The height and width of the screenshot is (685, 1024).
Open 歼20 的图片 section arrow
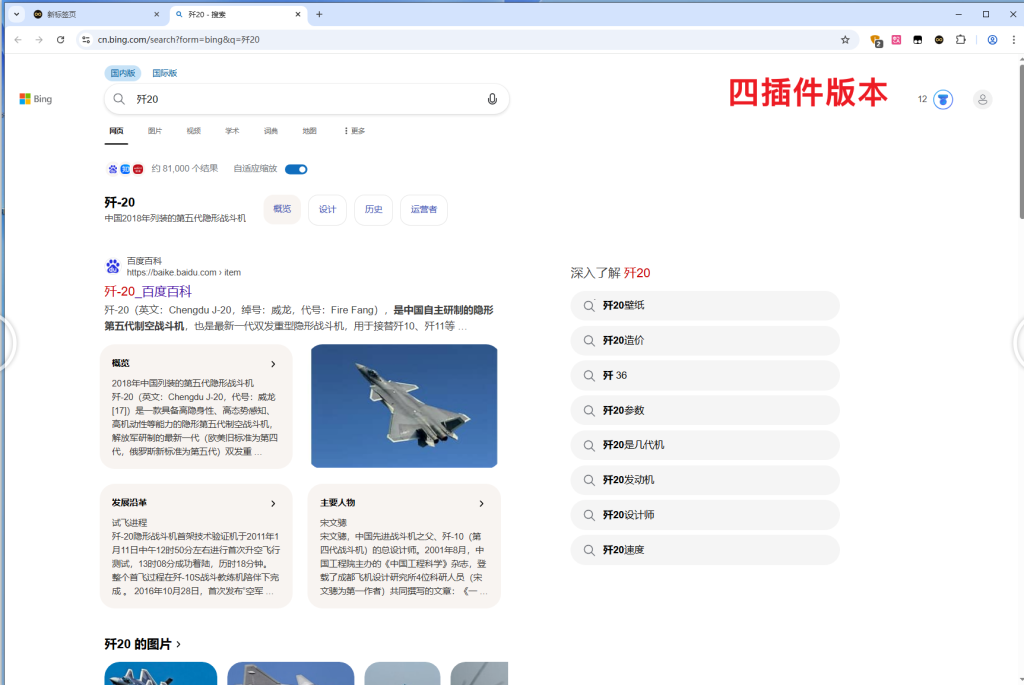pyautogui.click(x=178, y=645)
